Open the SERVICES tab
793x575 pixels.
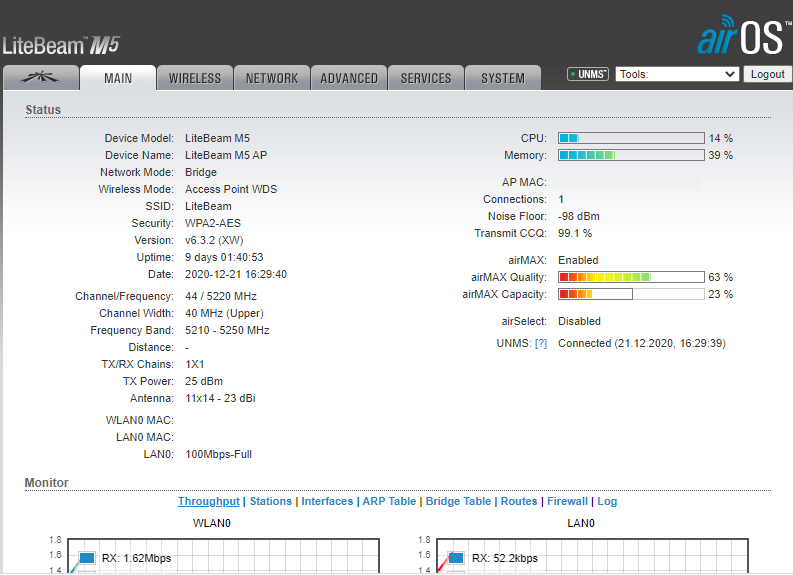coord(426,78)
